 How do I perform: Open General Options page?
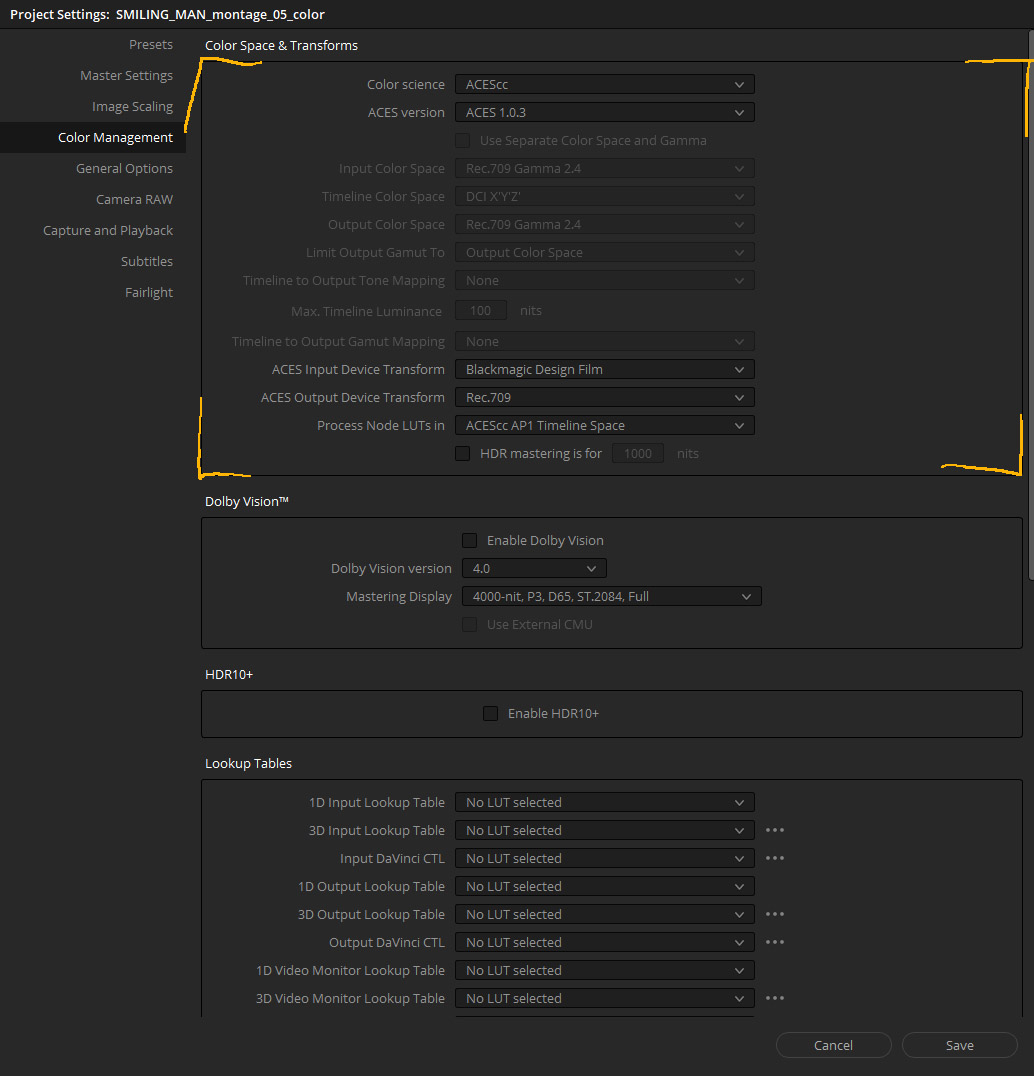click(124, 168)
